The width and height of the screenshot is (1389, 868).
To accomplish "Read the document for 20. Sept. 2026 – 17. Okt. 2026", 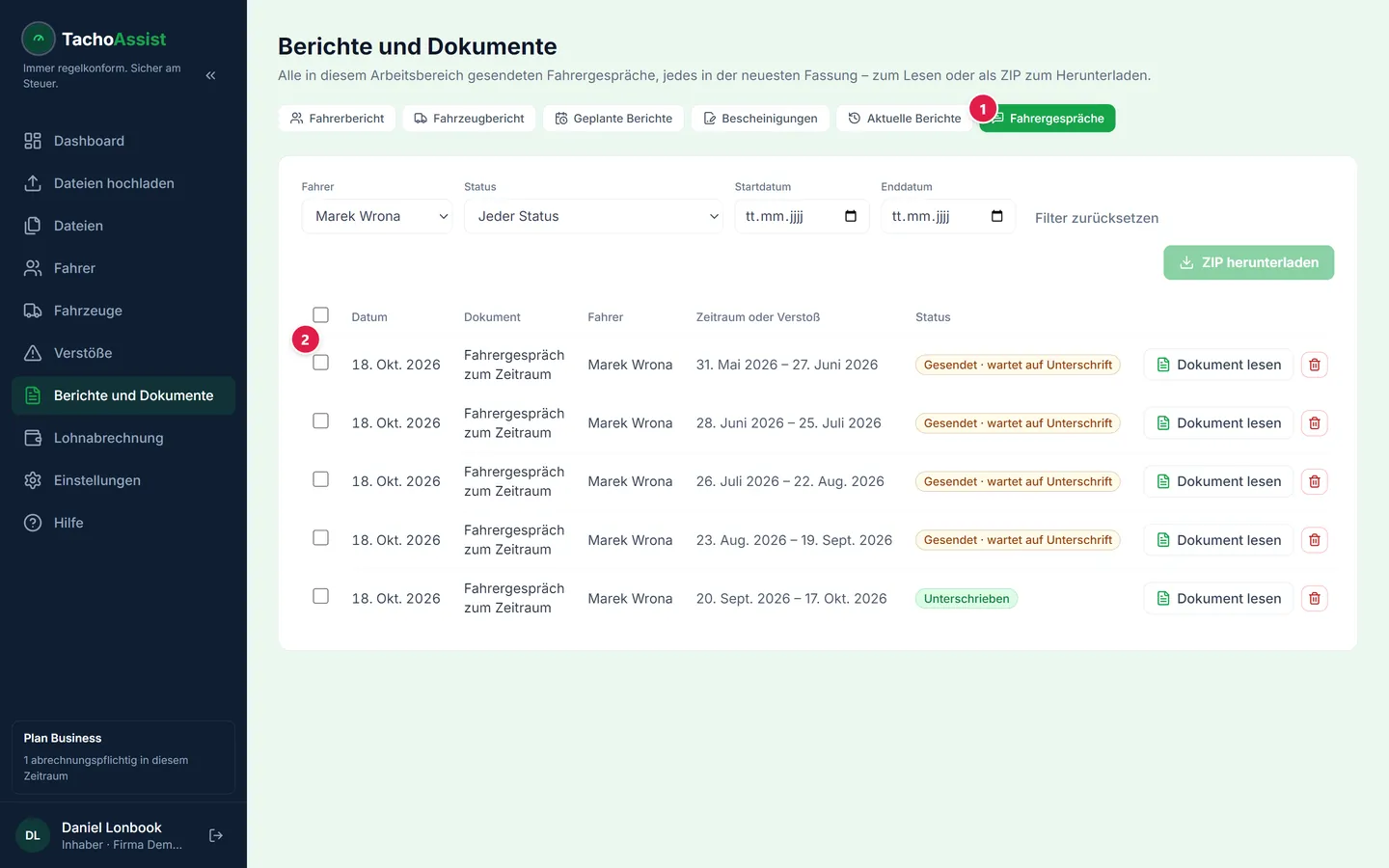I will point(1218,599).
